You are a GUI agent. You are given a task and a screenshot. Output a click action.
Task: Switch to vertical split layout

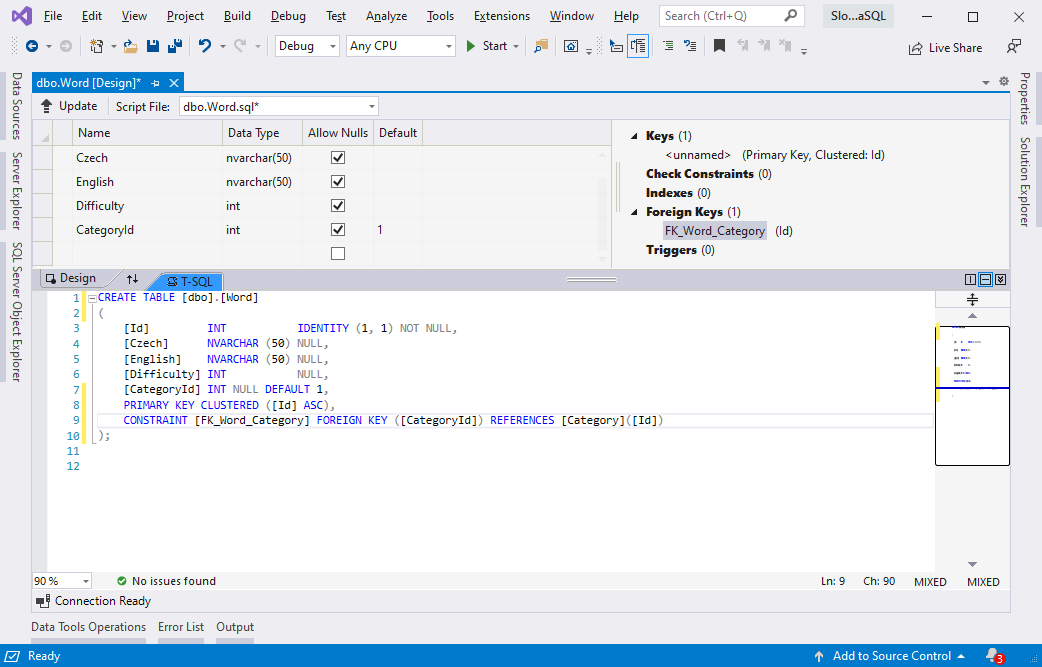click(970, 280)
